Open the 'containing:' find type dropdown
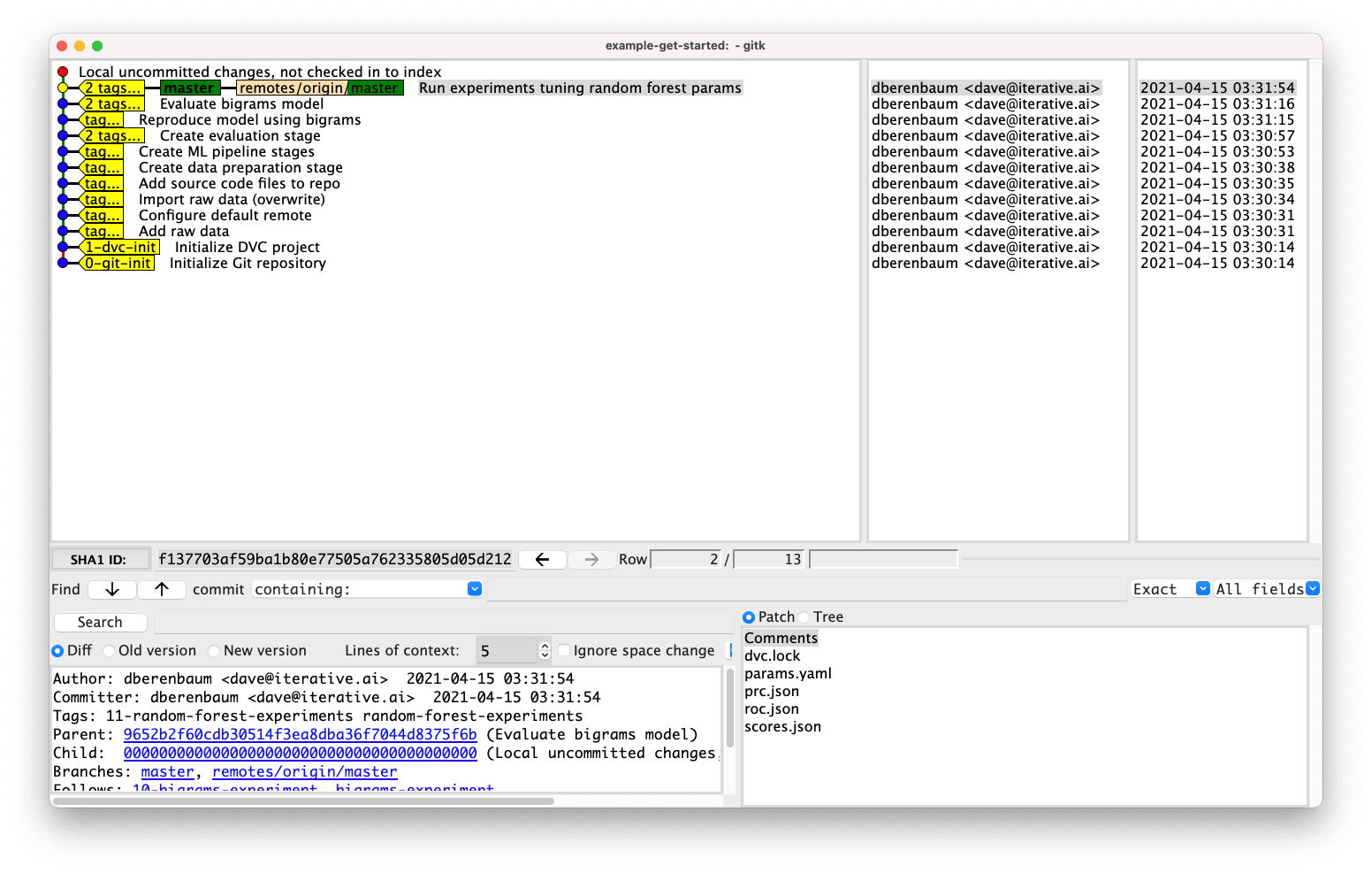This screenshot has width=1372, height=873. [x=474, y=589]
